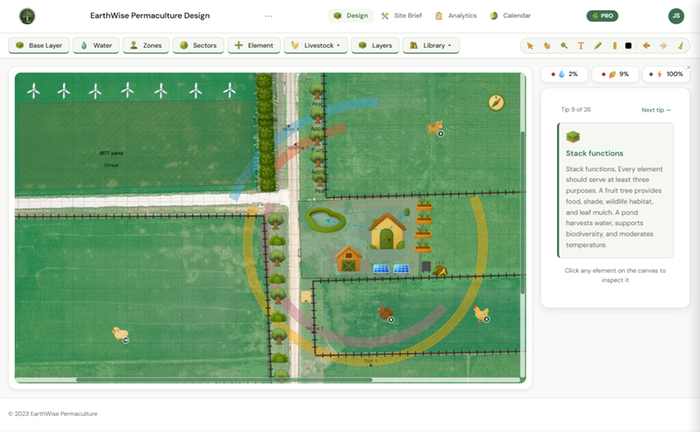Select the top raised garden bed
700x432 pixels.
[x=424, y=205]
